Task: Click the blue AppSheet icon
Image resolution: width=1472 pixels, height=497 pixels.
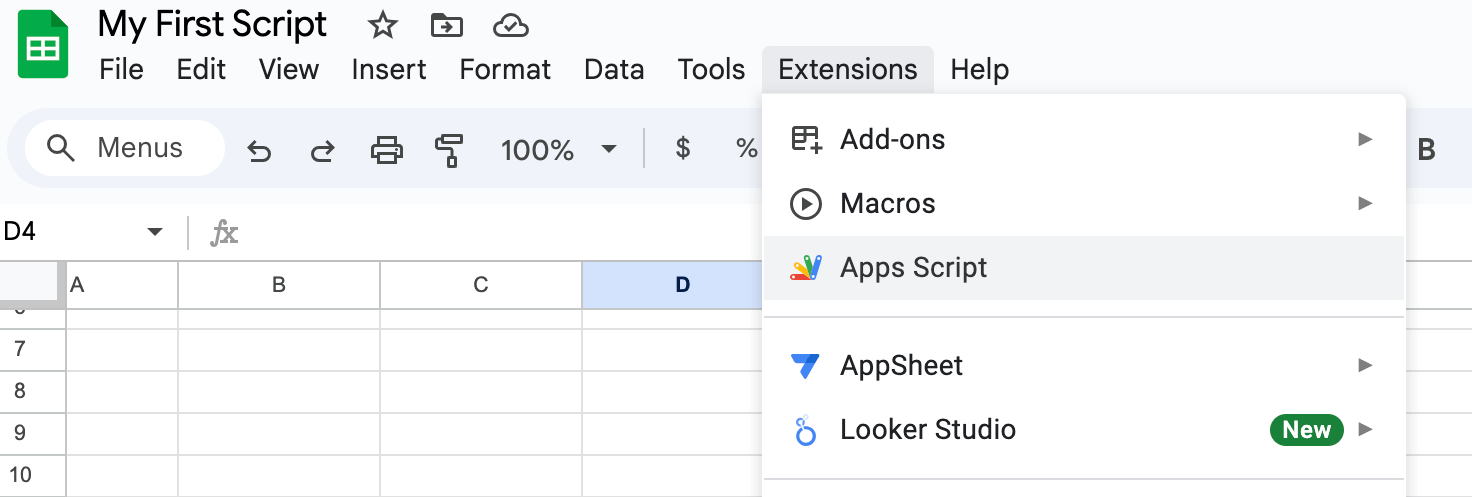Action: (805, 366)
